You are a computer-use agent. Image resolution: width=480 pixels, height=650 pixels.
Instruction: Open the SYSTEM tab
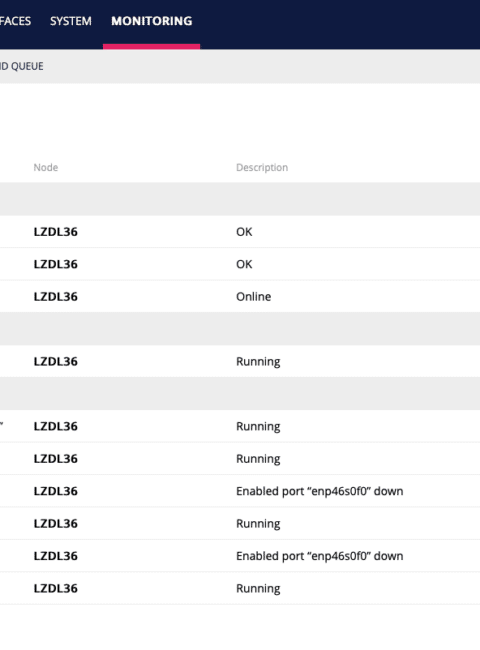pyautogui.click(x=70, y=21)
